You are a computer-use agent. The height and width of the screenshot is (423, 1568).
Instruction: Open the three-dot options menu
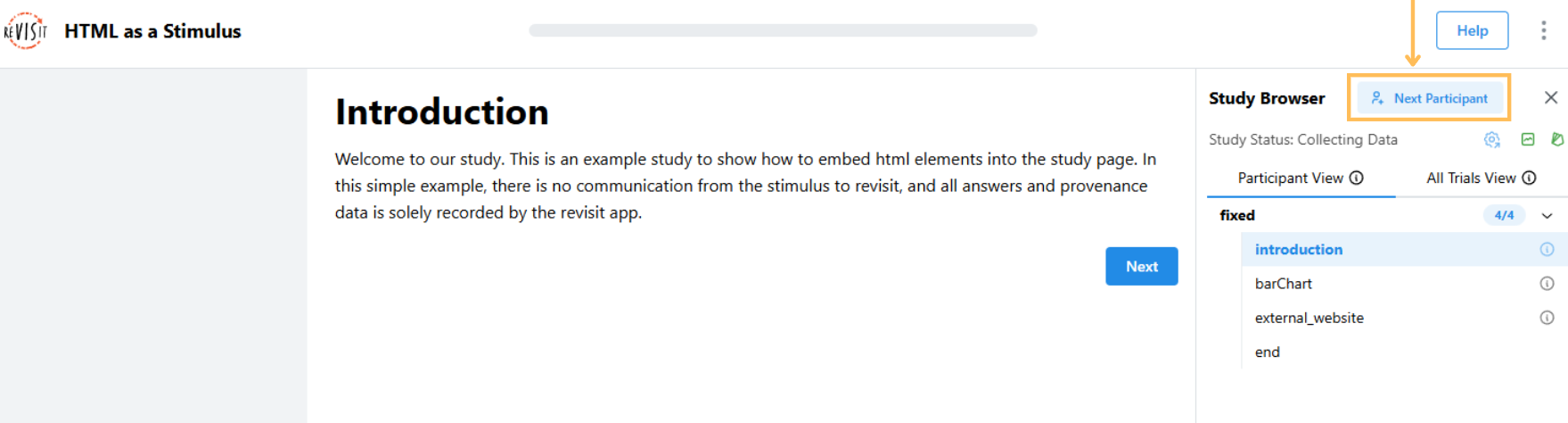click(x=1543, y=30)
